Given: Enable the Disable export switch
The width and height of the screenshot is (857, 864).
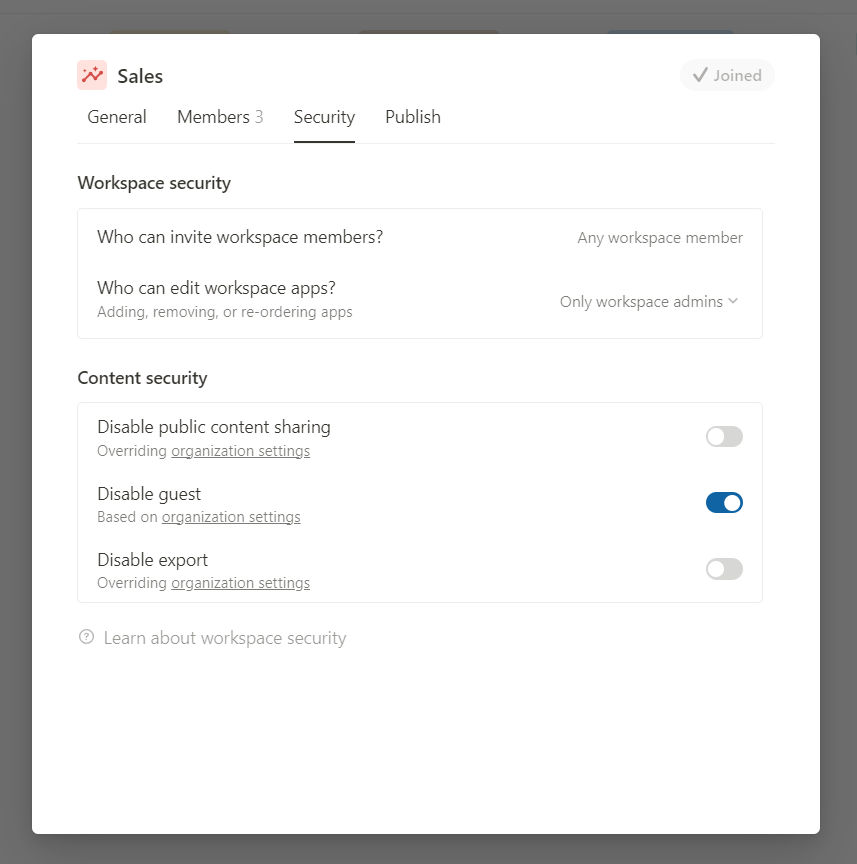Looking at the screenshot, I should (724, 569).
